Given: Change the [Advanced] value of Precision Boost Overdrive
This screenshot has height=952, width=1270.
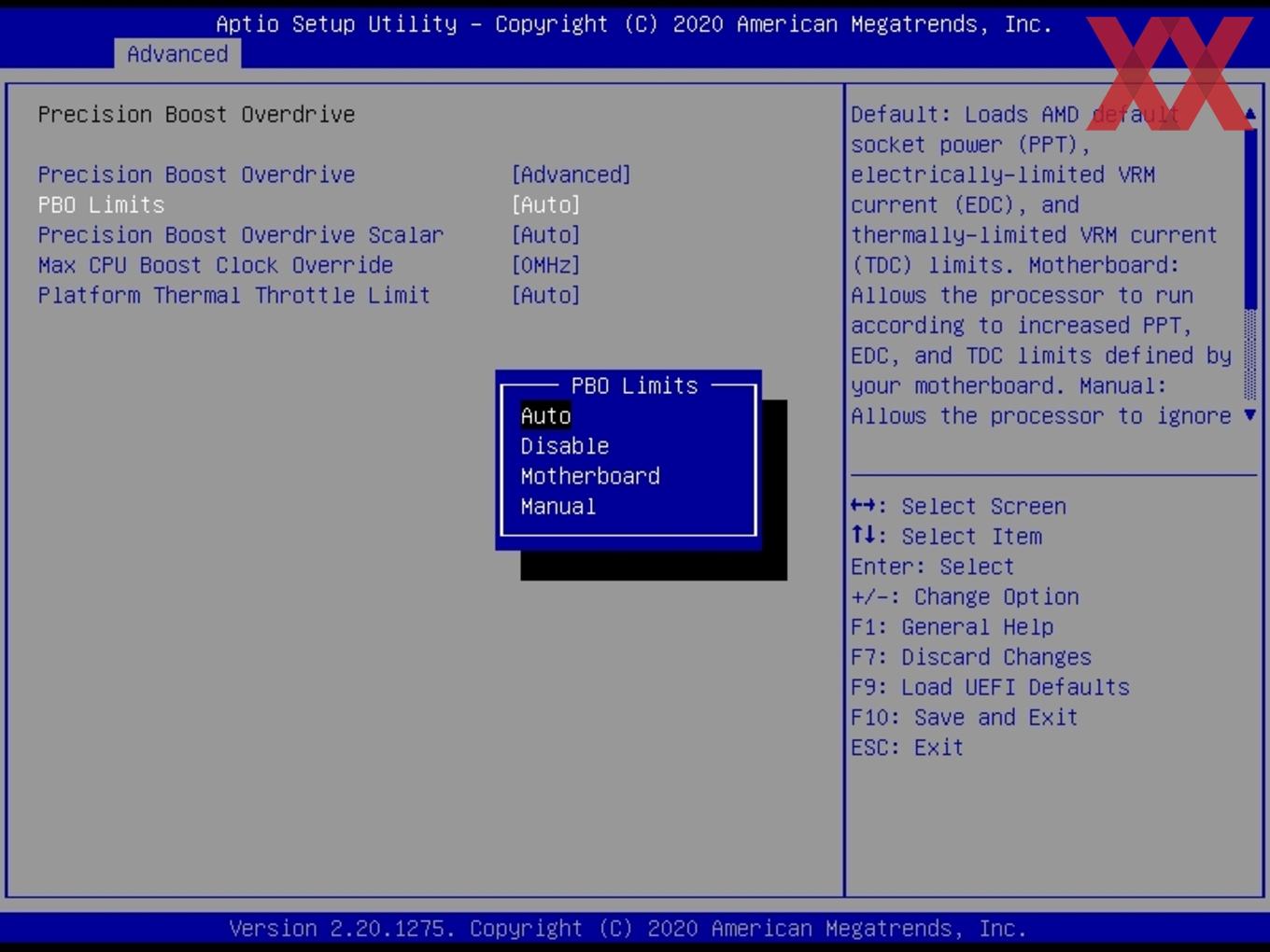Looking at the screenshot, I should pyautogui.click(x=571, y=175).
